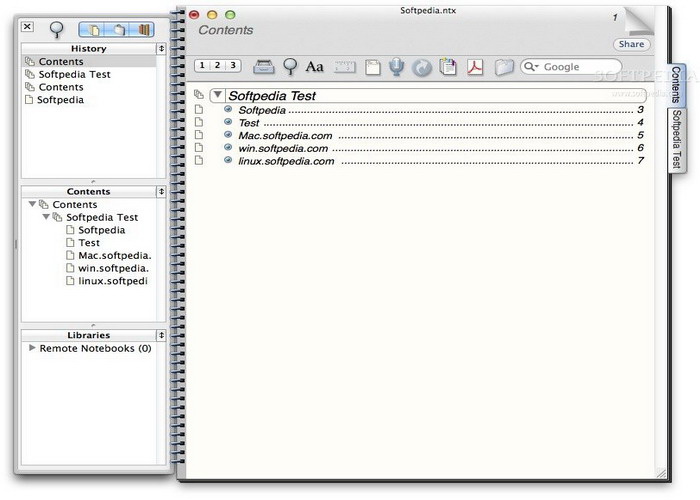Open the Aa fonts tool
700x500 pixels.
pyautogui.click(x=314, y=67)
